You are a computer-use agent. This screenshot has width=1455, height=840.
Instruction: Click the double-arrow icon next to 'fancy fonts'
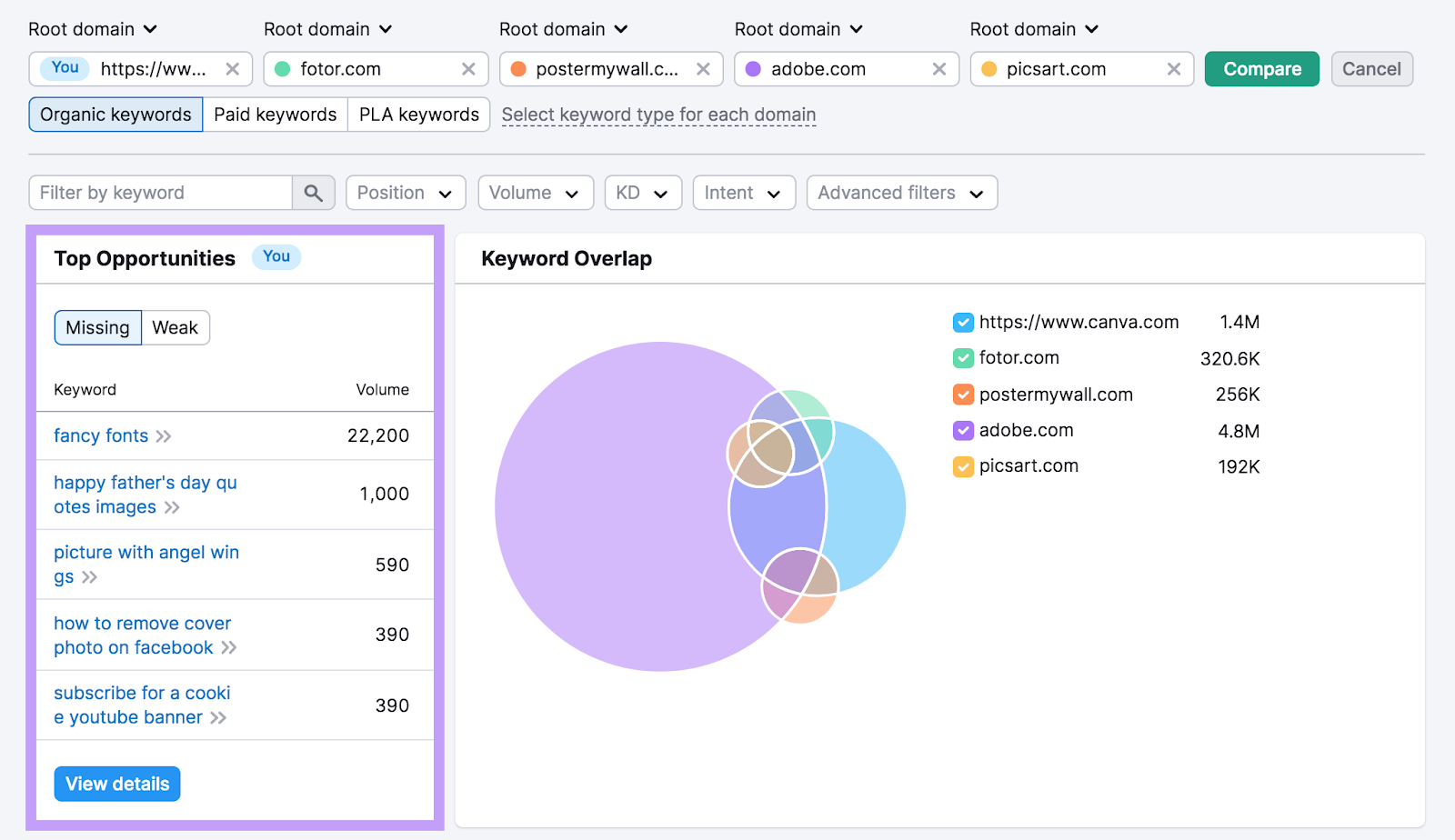165,435
